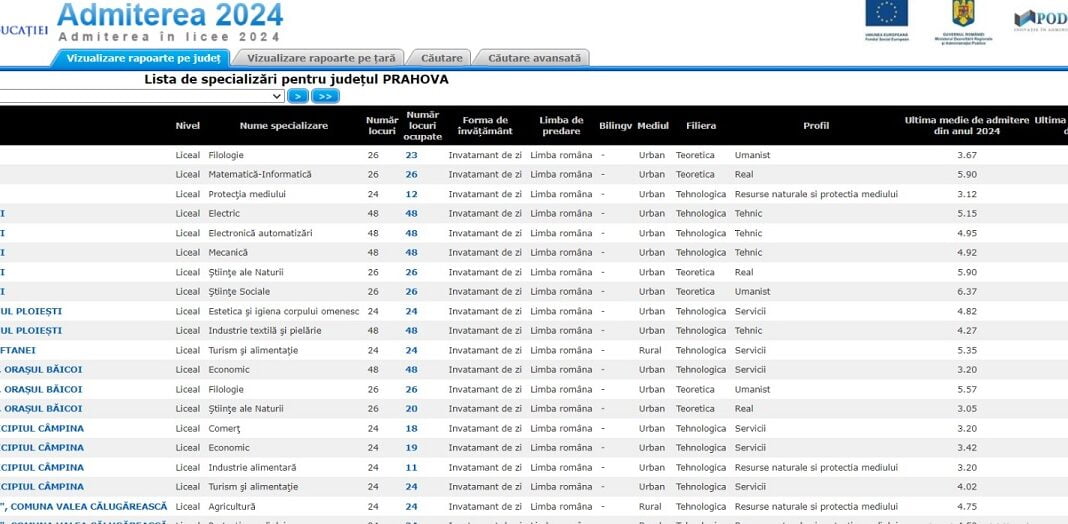Click the Forma de învățământ column header
1068x524 pixels.
(x=485, y=125)
